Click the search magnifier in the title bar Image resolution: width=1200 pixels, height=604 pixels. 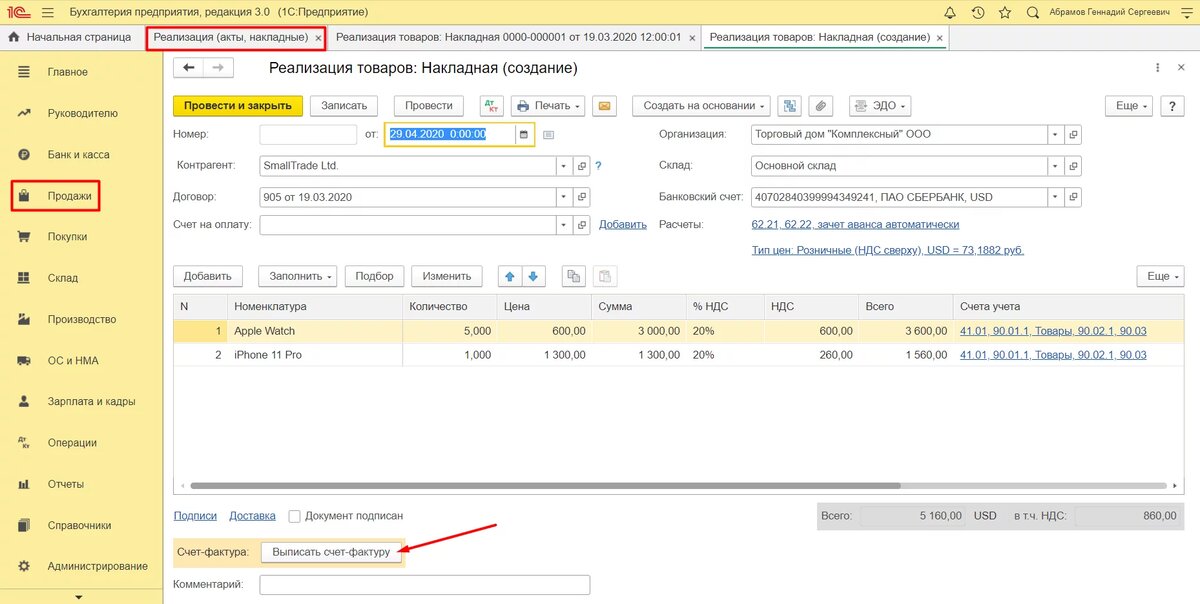[x=1032, y=12]
